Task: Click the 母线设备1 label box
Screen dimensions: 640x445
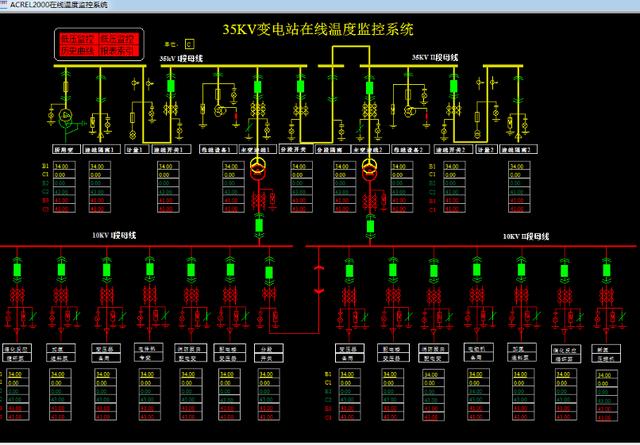Action: tap(218, 149)
